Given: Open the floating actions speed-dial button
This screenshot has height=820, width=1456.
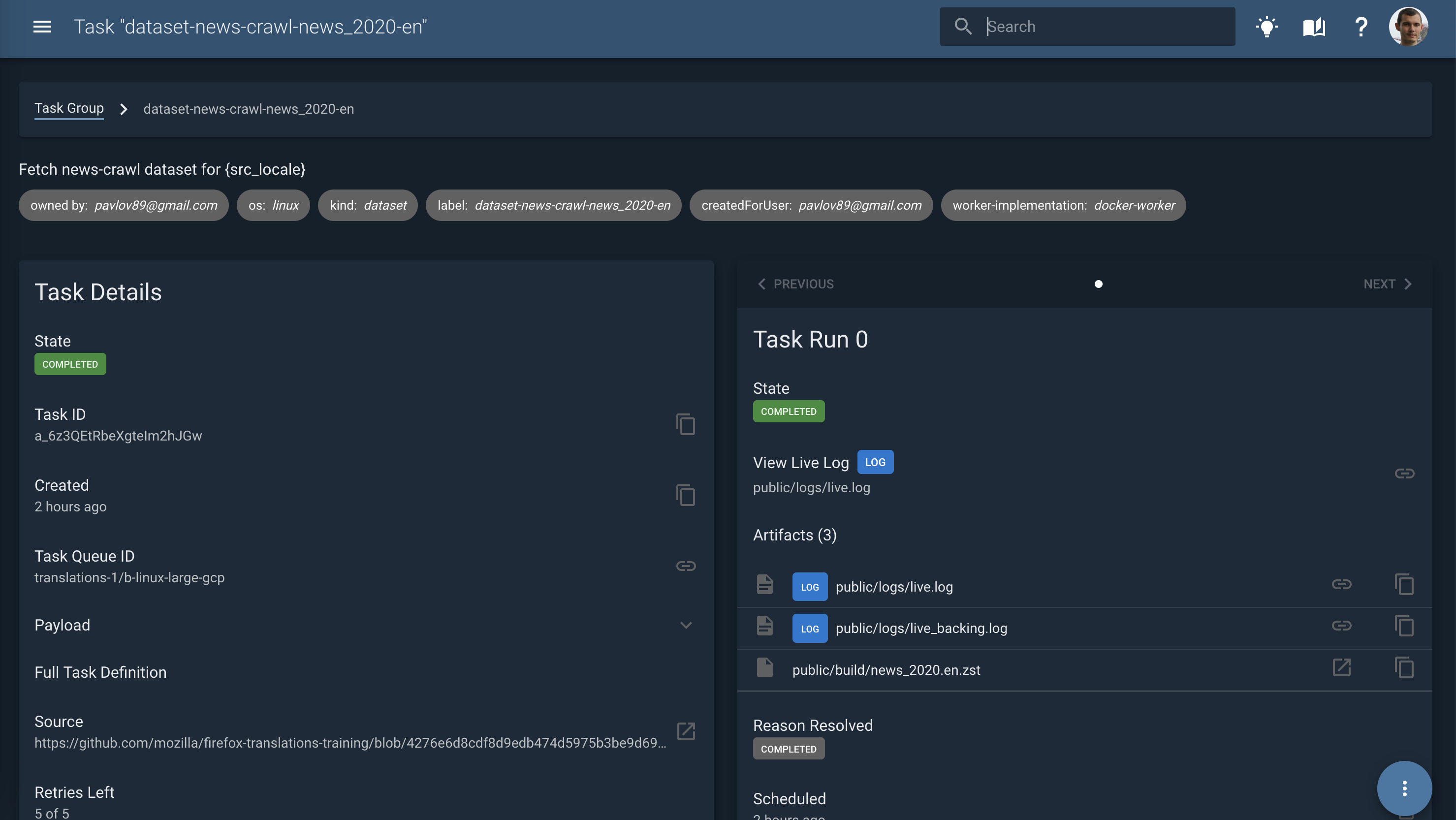Looking at the screenshot, I should 1404,788.
